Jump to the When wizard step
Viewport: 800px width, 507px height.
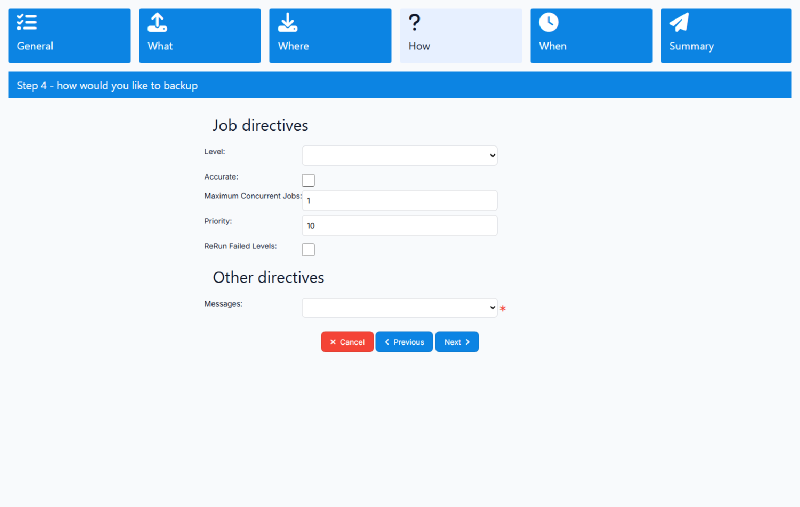point(591,36)
